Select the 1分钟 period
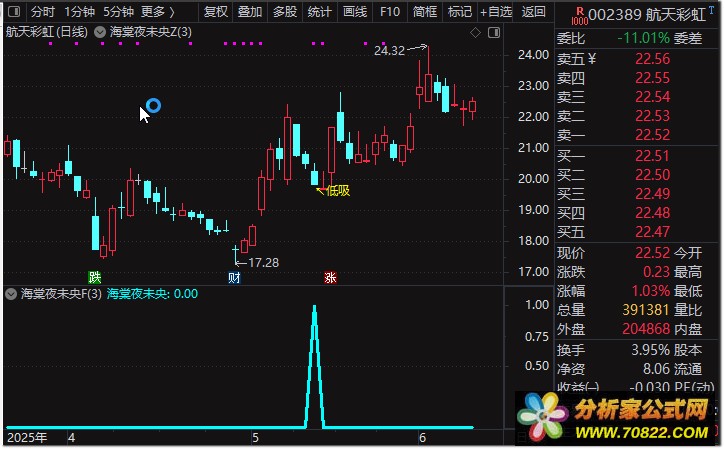The image size is (725, 449). 80,12
